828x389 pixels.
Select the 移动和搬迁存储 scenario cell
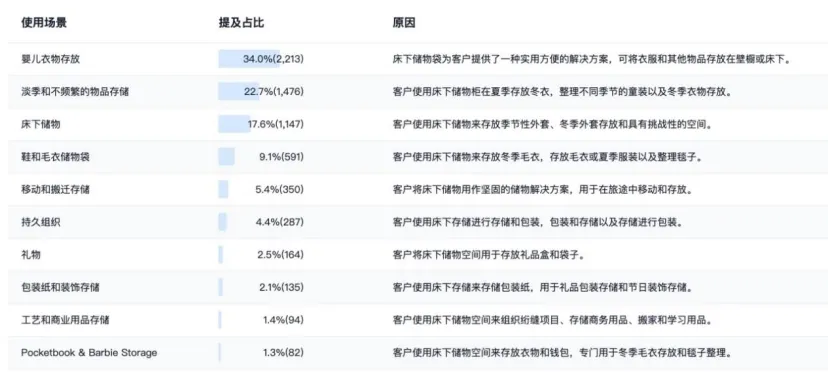55,189
